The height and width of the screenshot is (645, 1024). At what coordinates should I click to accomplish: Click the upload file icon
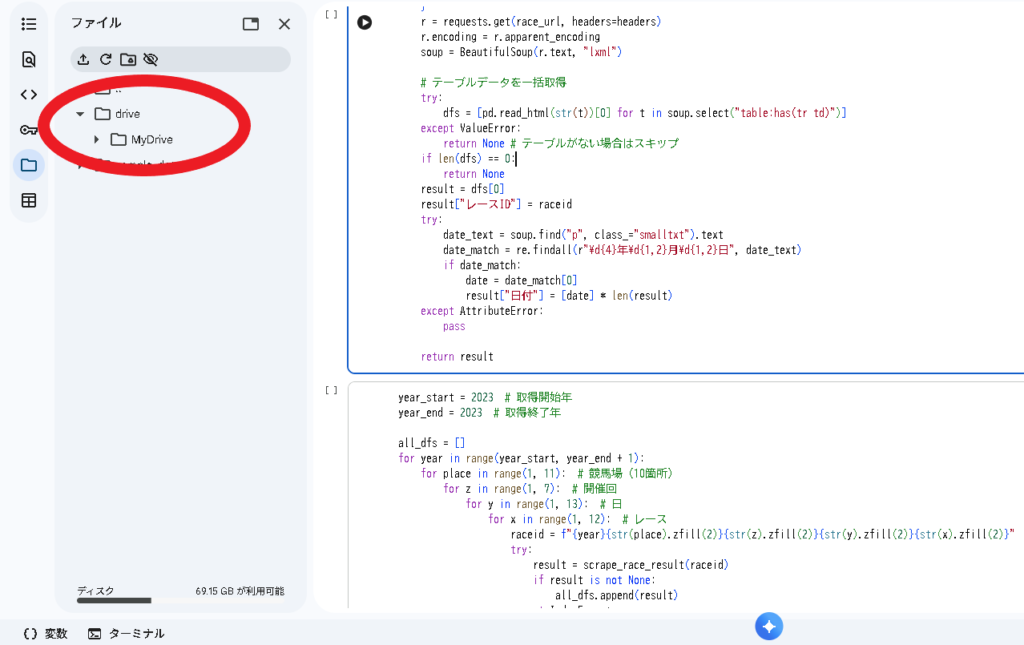83,60
